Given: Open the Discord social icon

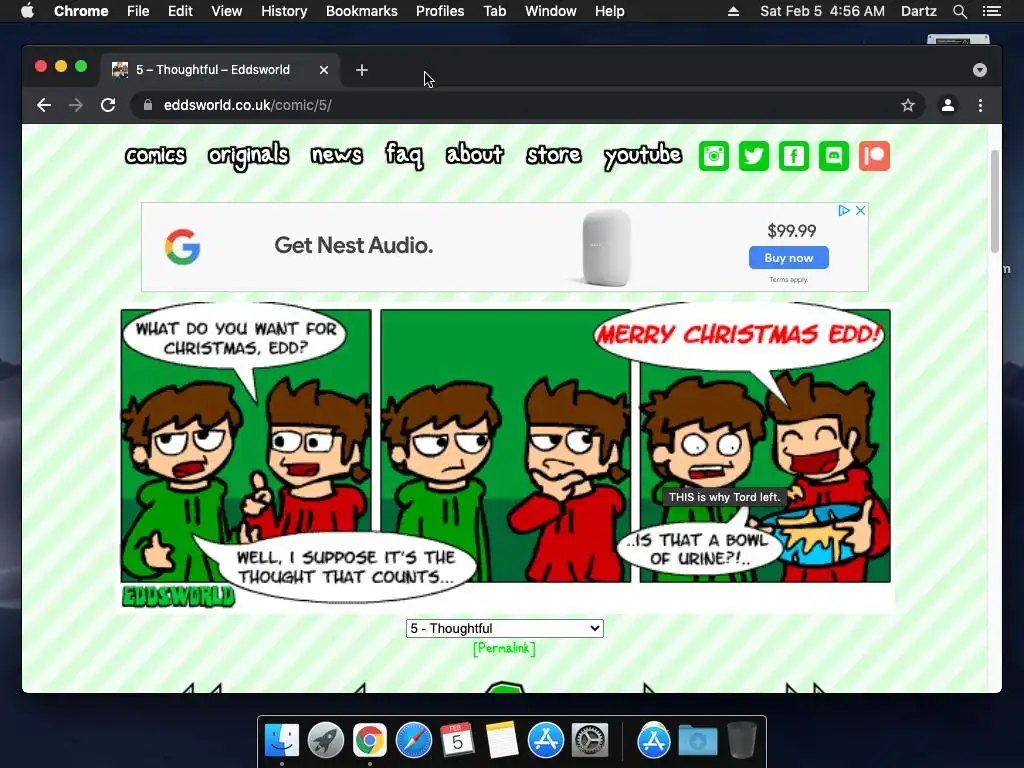Looking at the screenshot, I should click(834, 156).
